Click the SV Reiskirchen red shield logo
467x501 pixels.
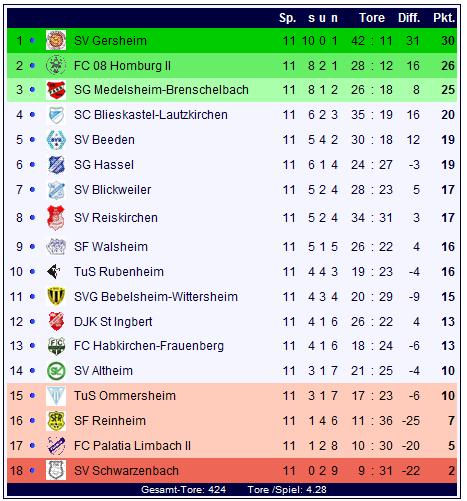[56, 218]
